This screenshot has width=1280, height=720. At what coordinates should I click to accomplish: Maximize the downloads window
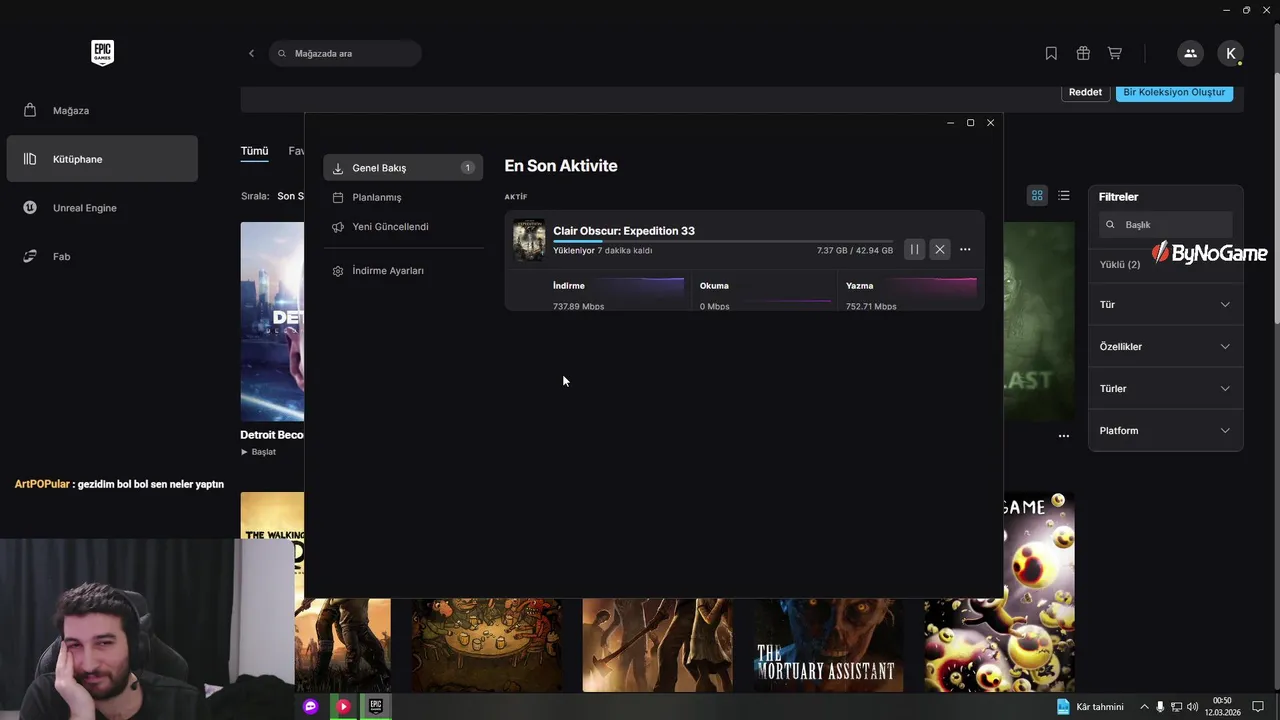click(970, 123)
